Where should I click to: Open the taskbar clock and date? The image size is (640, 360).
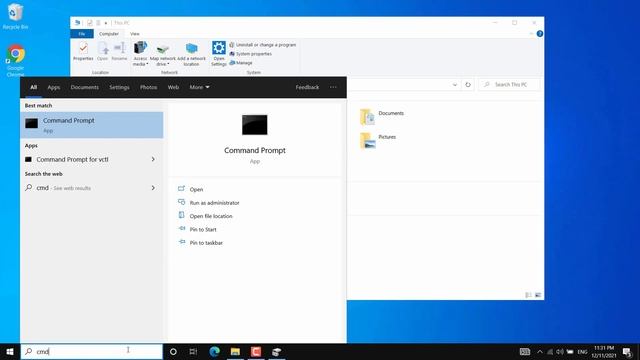[604, 351]
